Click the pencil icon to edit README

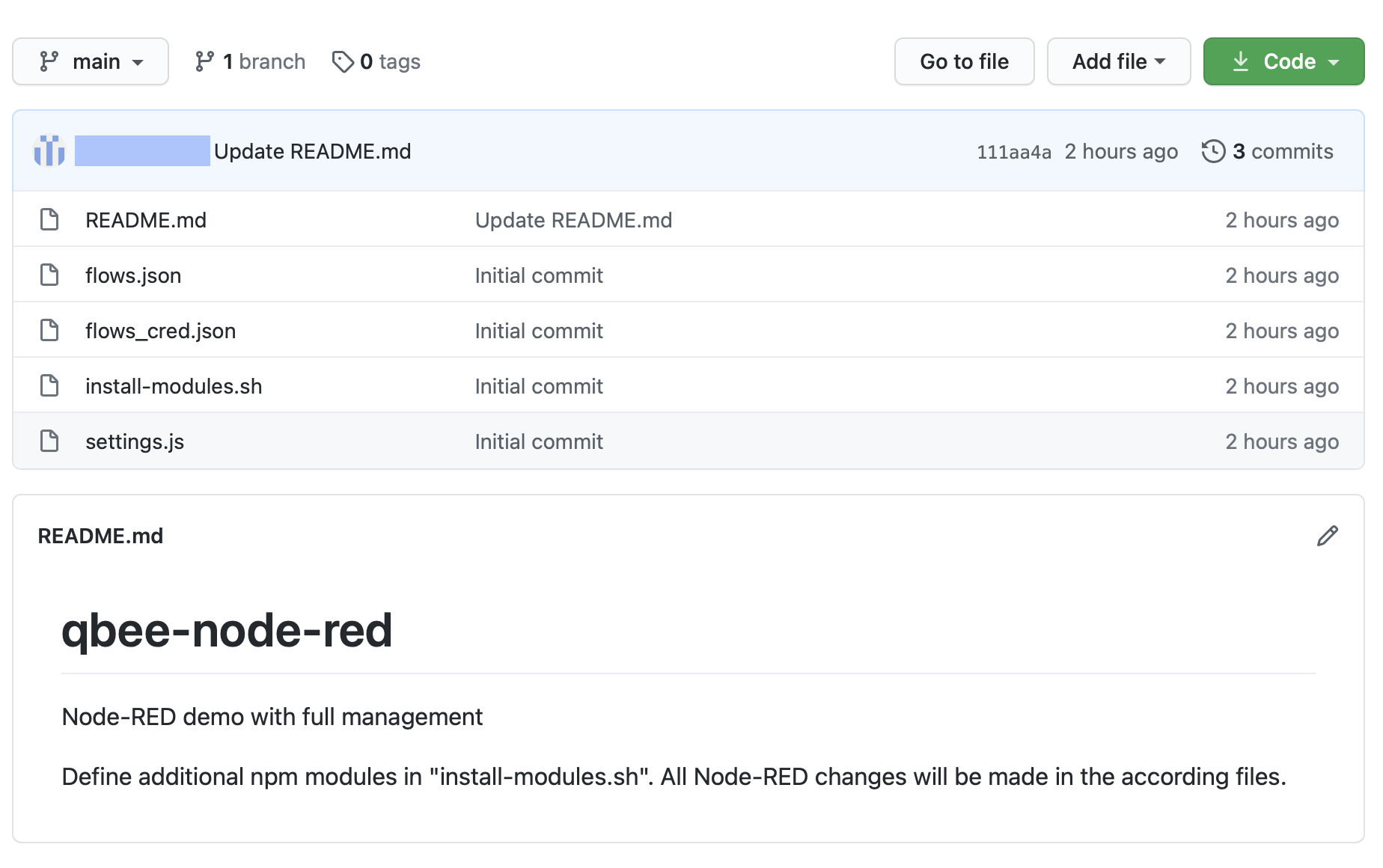pyautogui.click(x=1327, y=536)
